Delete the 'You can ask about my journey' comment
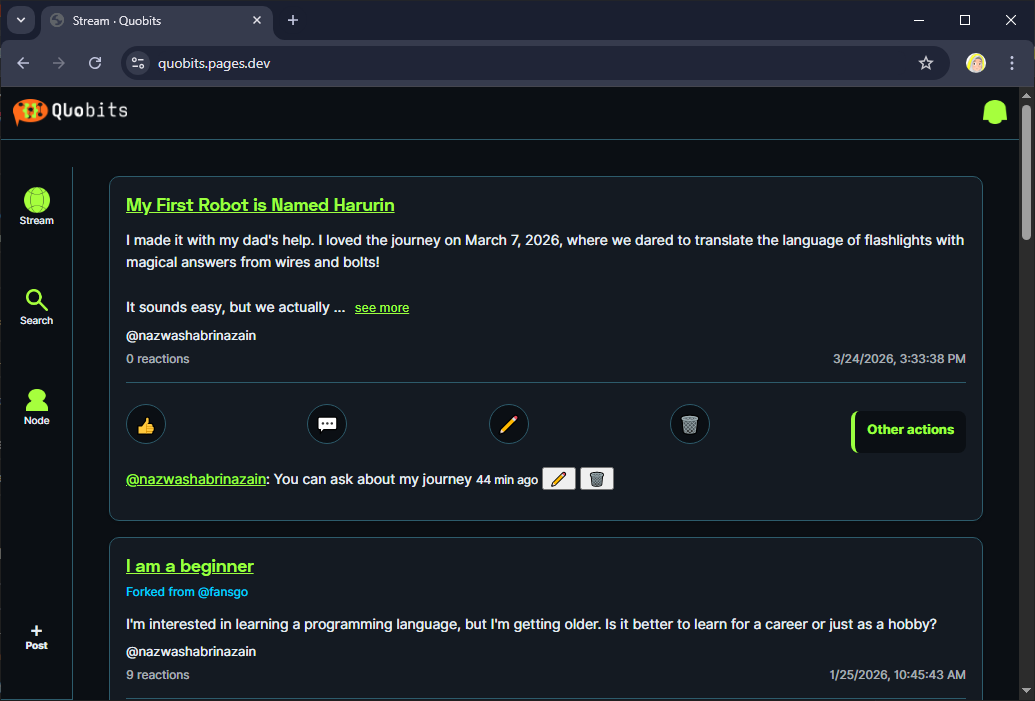The height and width of the screenshot is (701, 1035). (x=597, y=479)
